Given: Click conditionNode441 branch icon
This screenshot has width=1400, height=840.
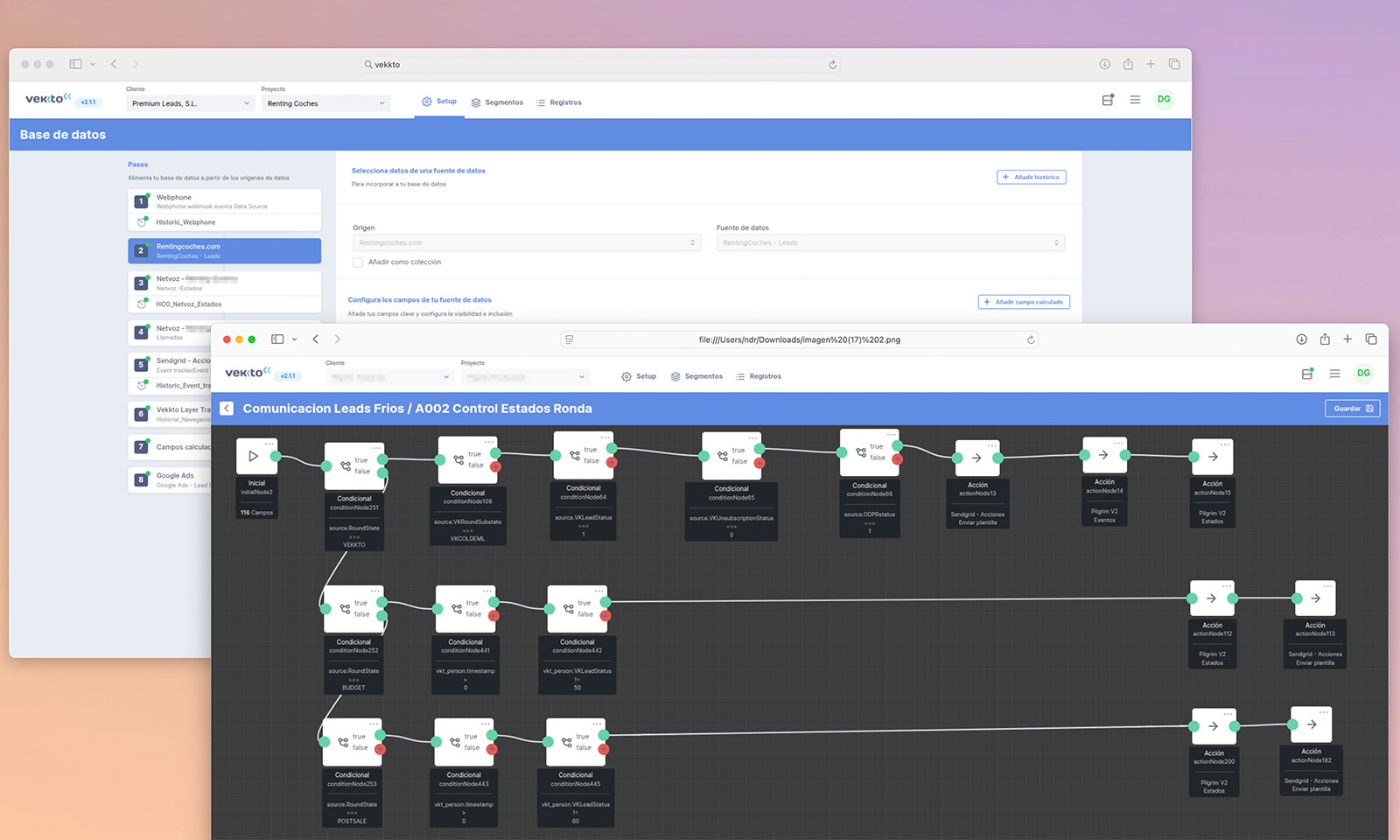Looking at the screenshot, I should click(457, 608).
